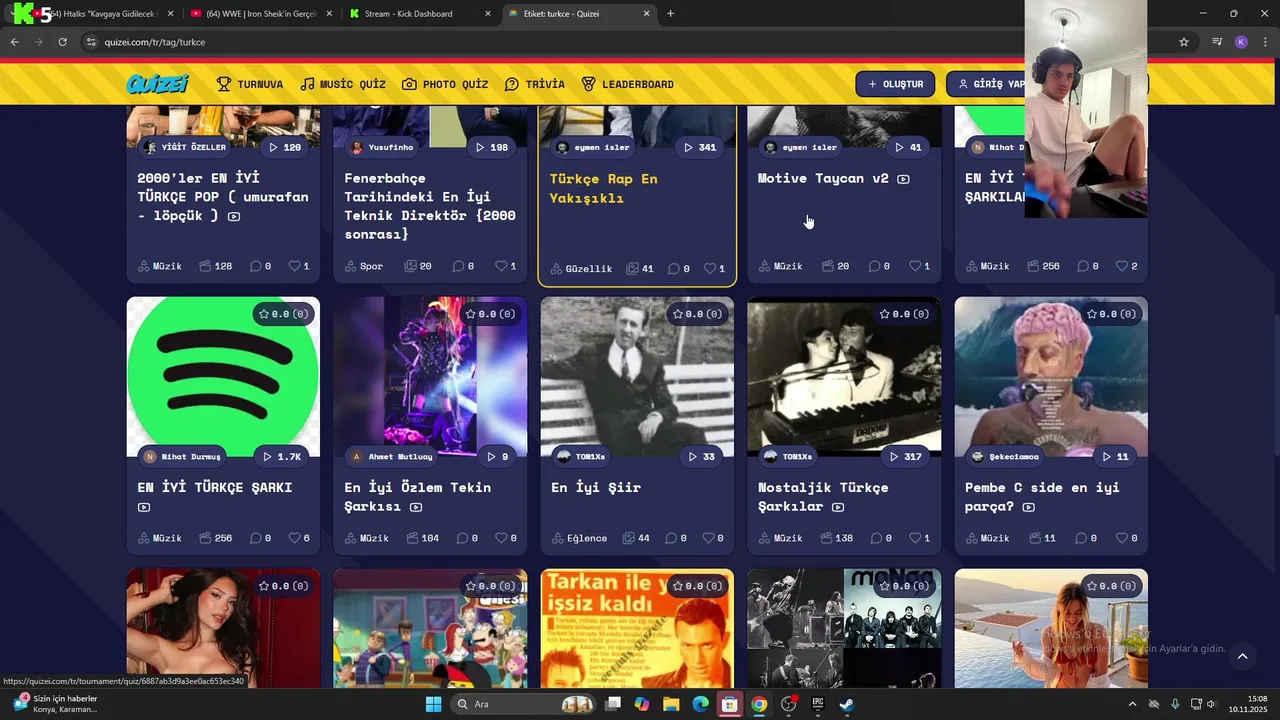The height and width of the screenshot is (720, 1280).
Task: Open the Nostaljik Türkçe Şarkılar thumbnail
Action: pyautogui.click(x=844, y=377)
